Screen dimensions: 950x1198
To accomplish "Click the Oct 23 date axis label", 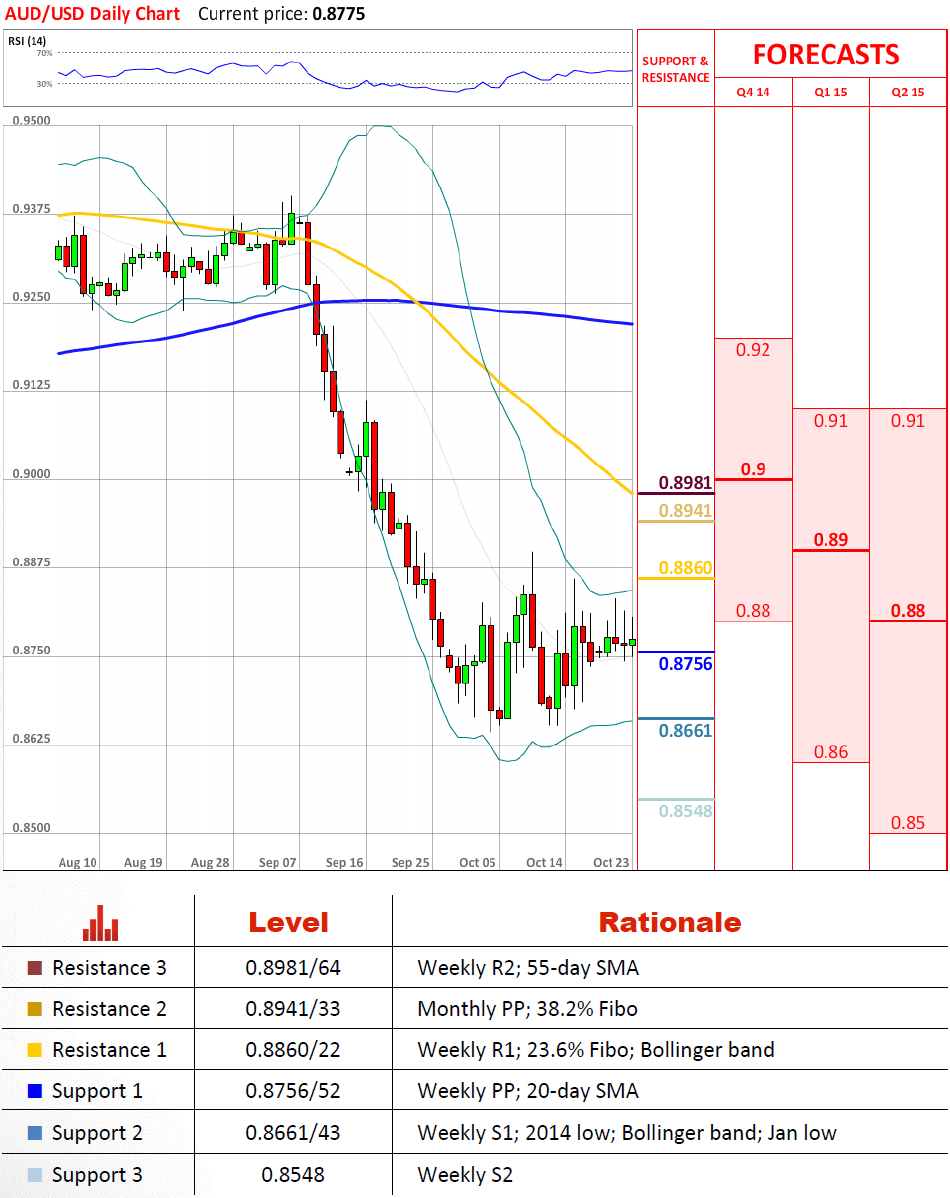I will [611, 863].
